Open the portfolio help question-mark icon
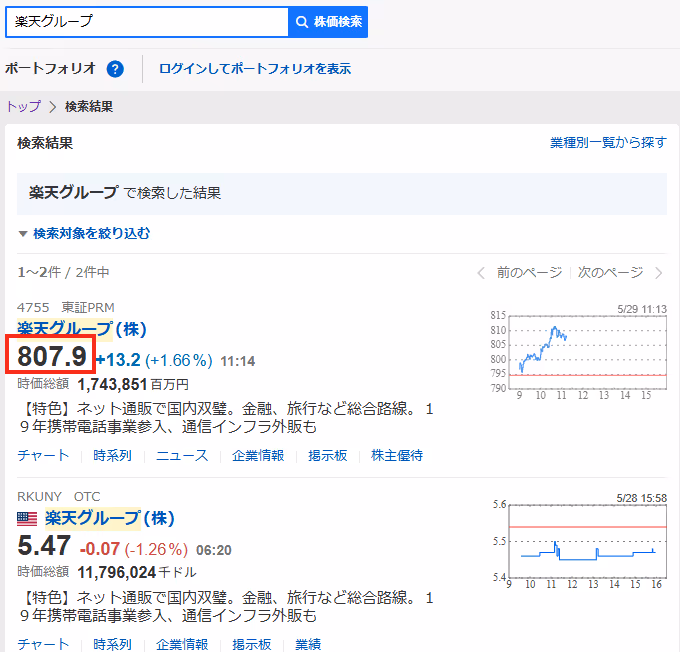Image resolution: width=680 pixels, height=652 pixels. pos(115,69)
